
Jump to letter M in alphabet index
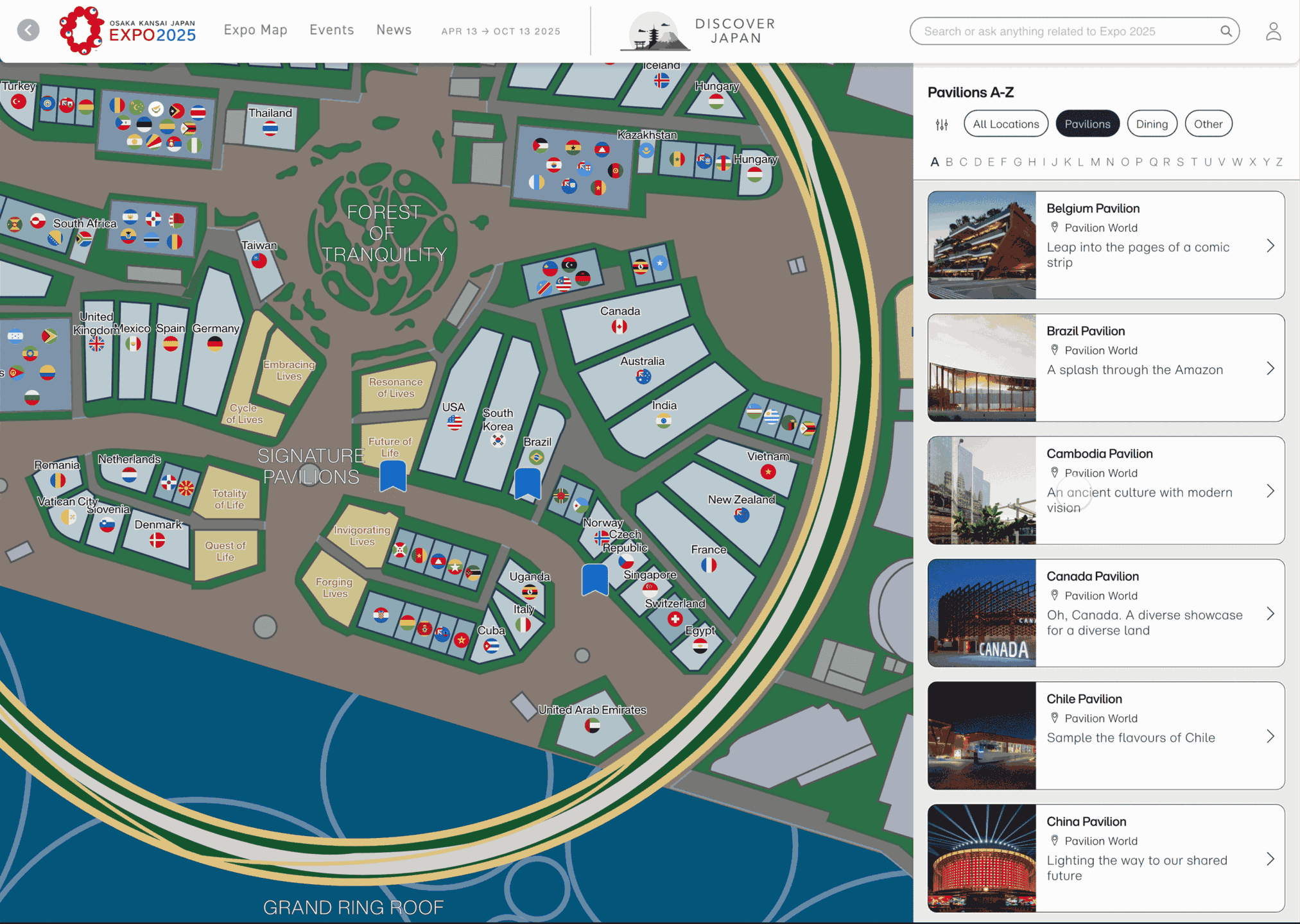(x=1095, y=162)
